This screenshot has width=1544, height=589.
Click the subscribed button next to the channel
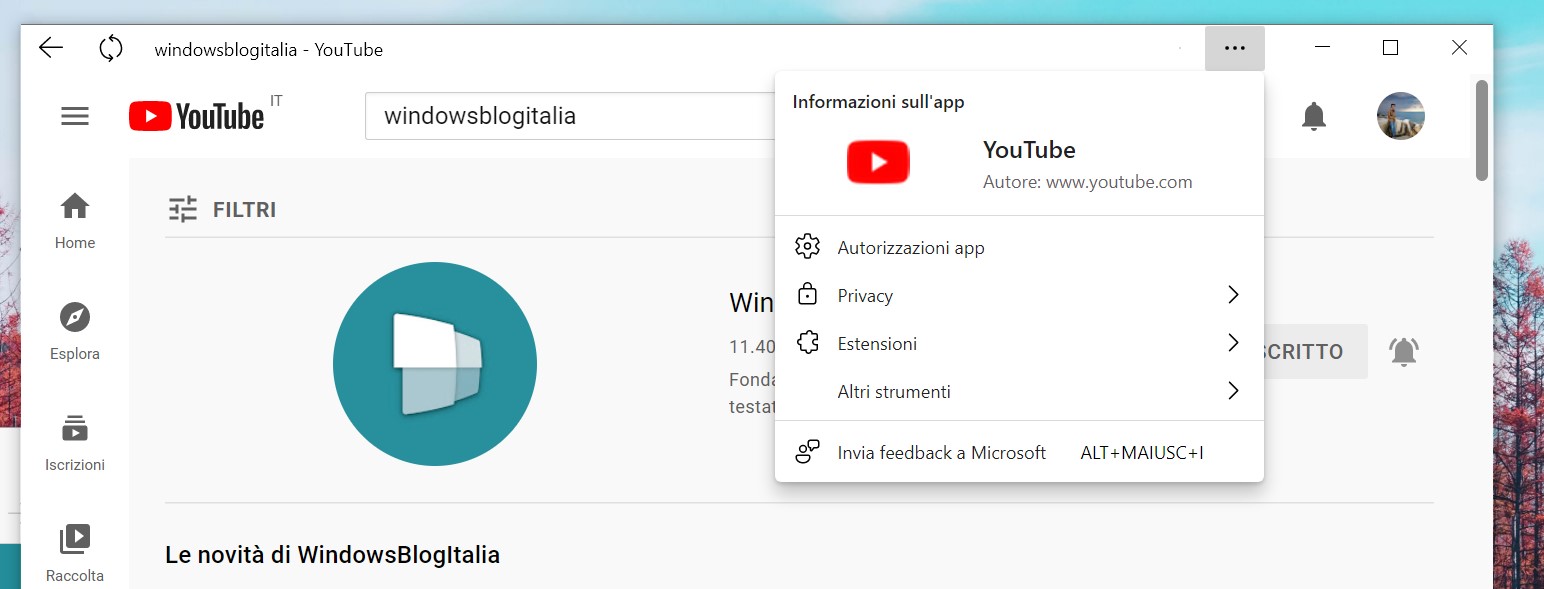pos(1315,351)
